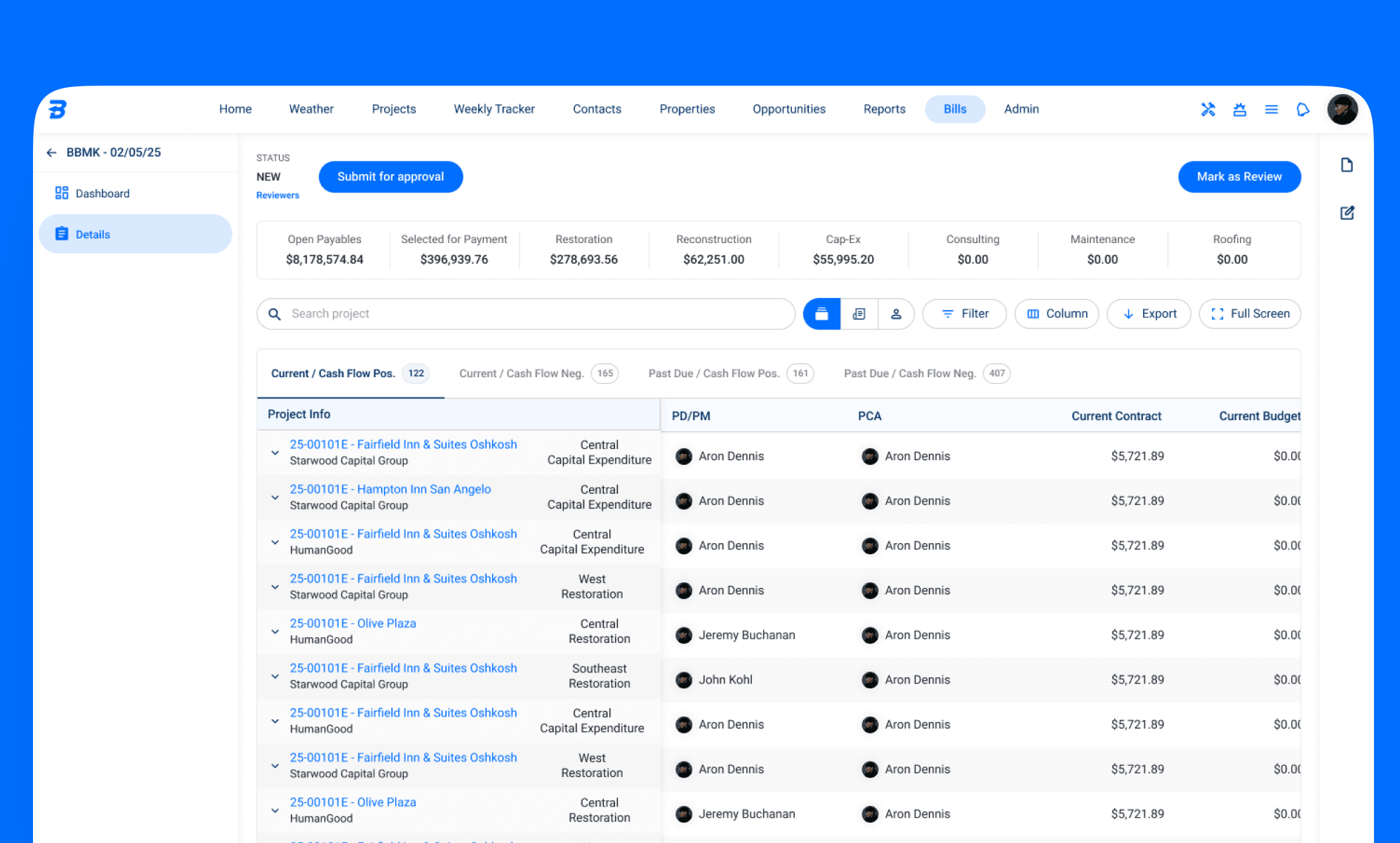Viewport: 1400px width, 843px height.
Task: Open the Admin menu
Action: (x=1022, y=109)
